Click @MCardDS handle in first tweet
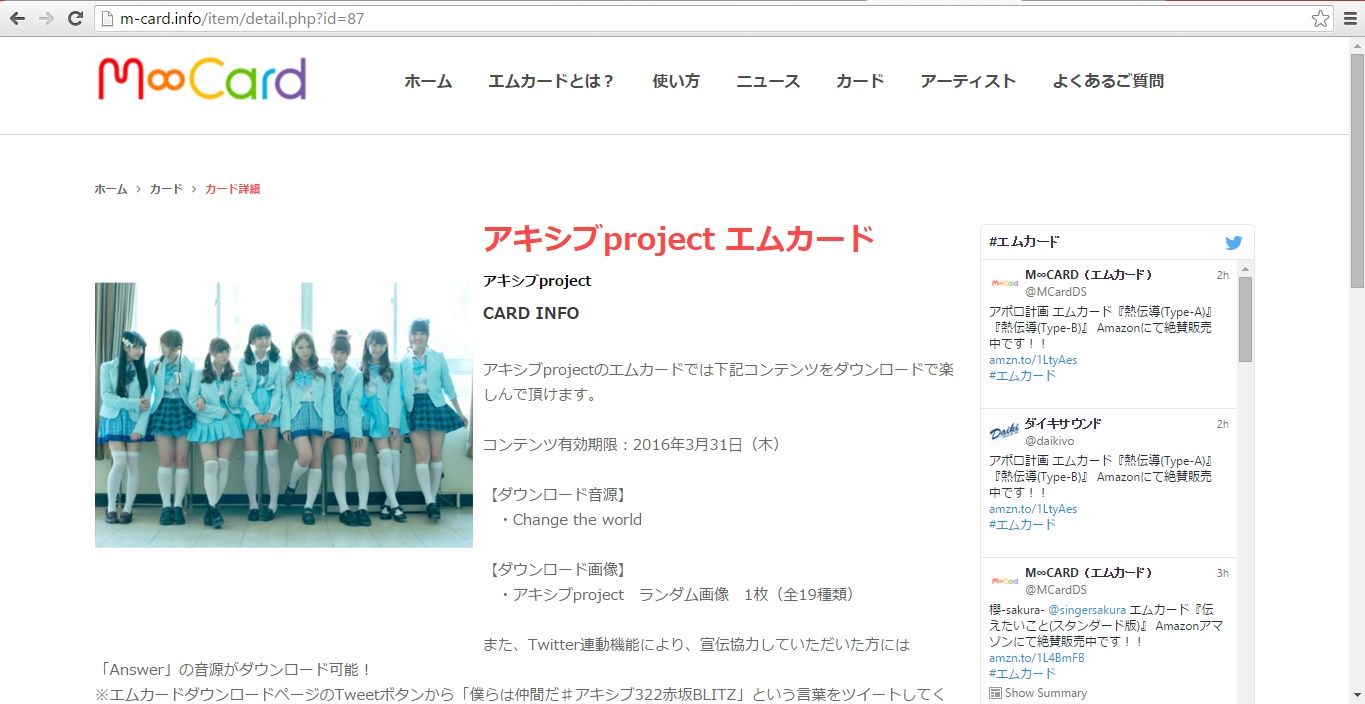 point(1055,292)
